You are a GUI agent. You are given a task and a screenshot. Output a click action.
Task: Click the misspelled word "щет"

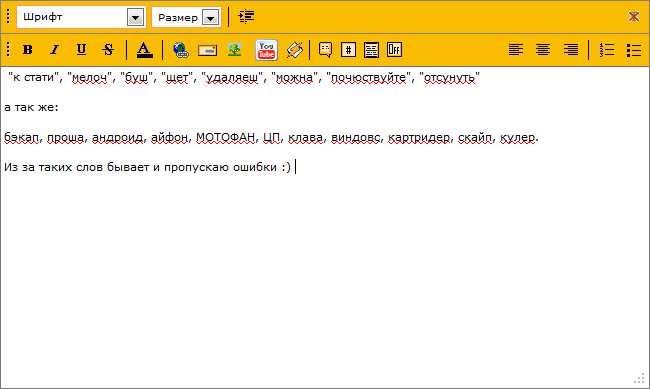[177, 78]
